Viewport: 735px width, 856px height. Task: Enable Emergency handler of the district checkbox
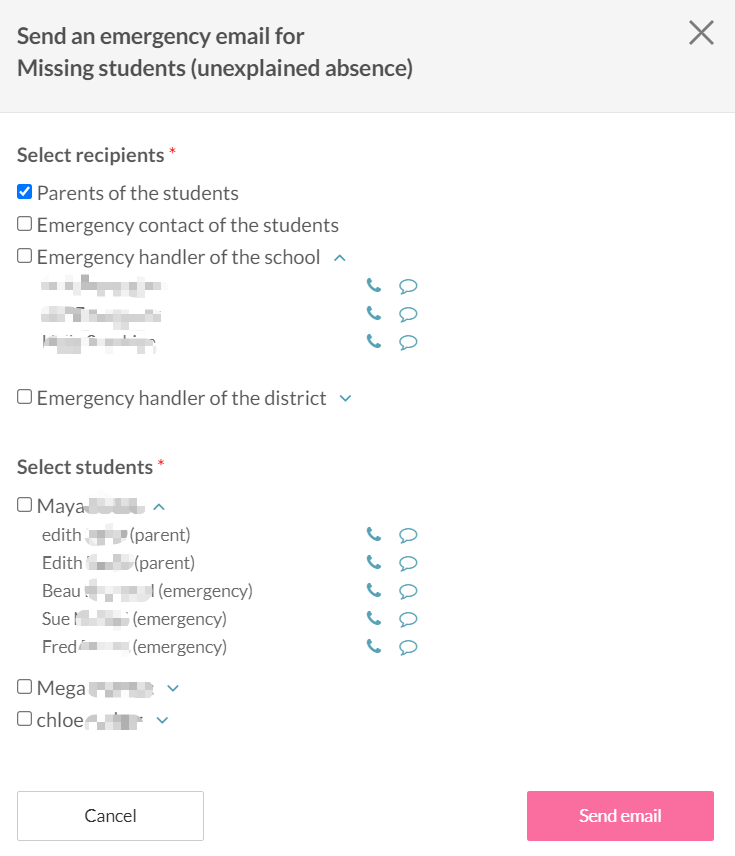pyautogui.click(x=25, y=397)
